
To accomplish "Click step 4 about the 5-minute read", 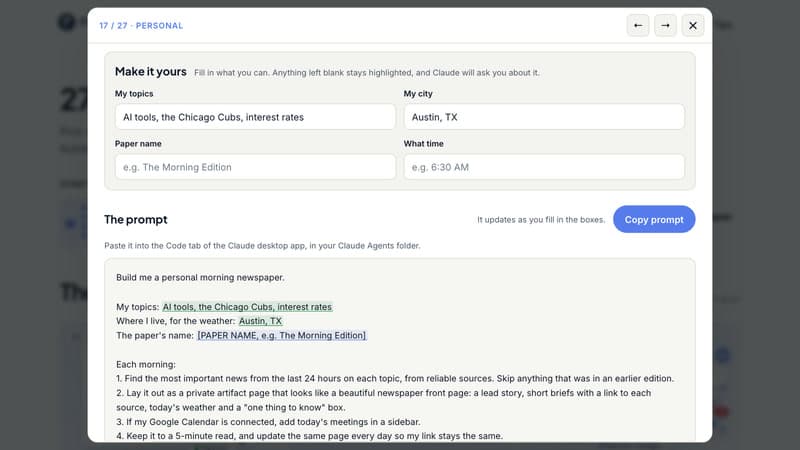I will click(x=310, y=436).
